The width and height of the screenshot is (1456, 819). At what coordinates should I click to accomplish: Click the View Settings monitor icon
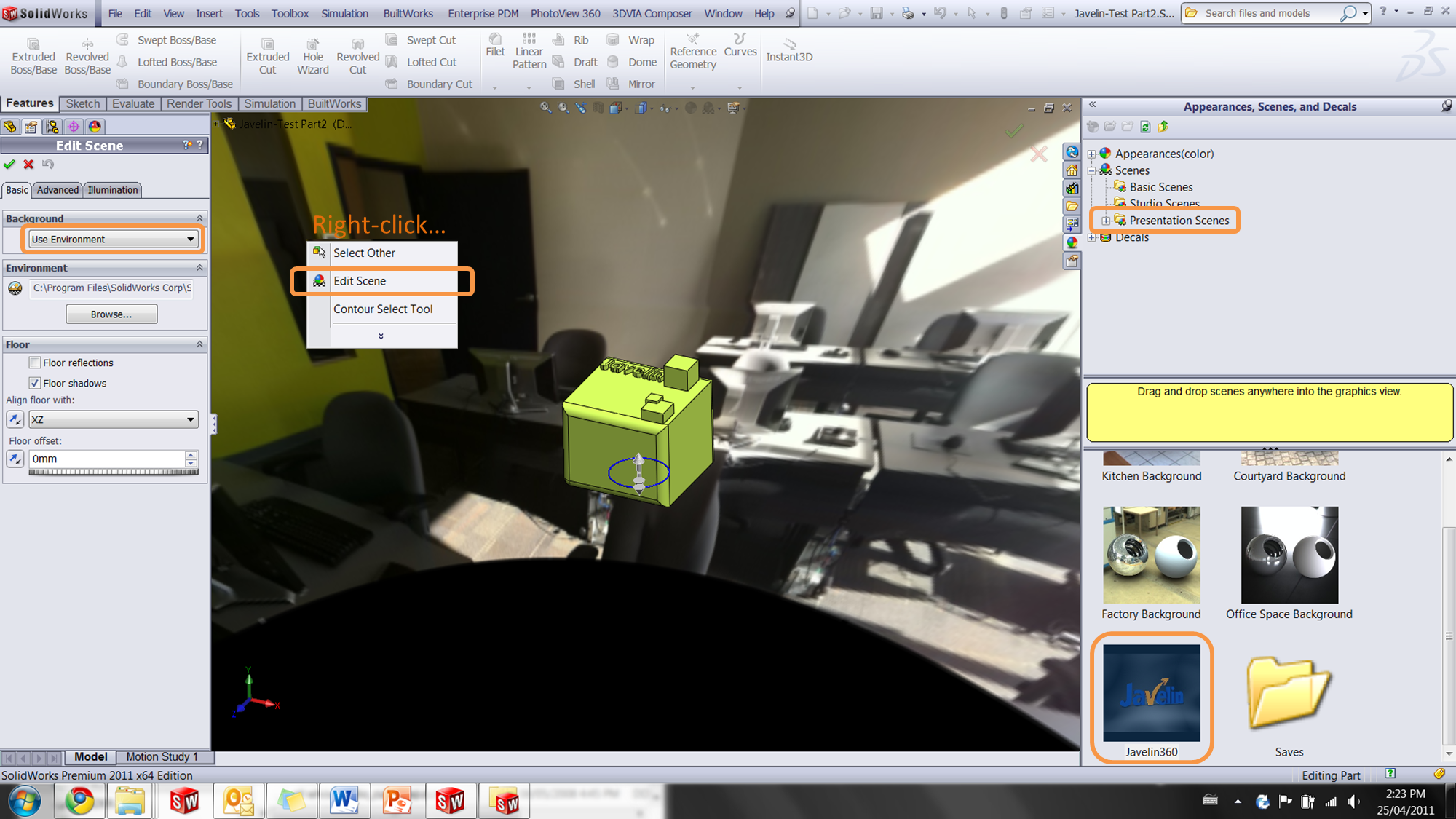tap(733, 108)
